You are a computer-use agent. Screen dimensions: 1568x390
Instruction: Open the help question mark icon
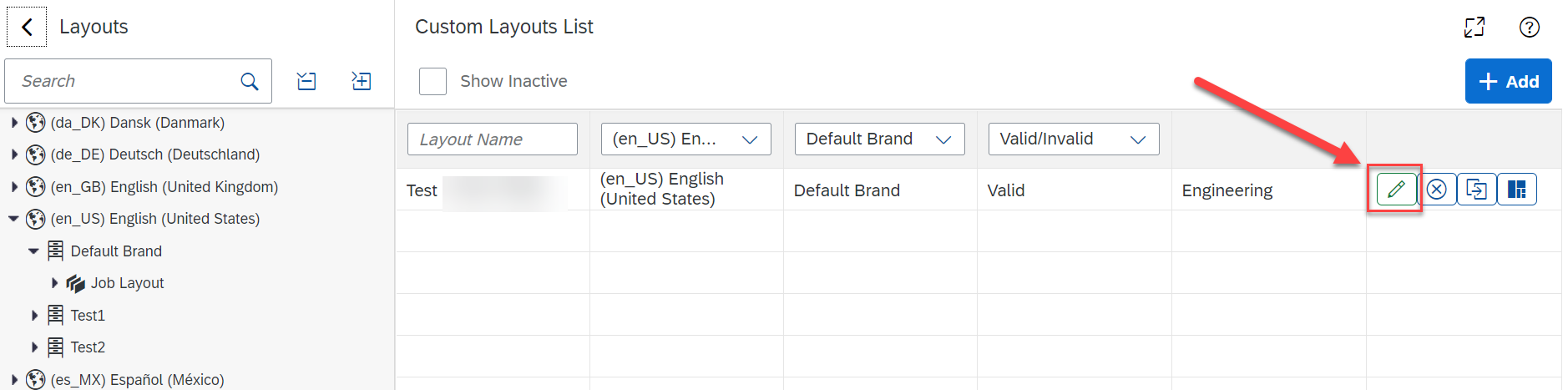coord(1529,27)
